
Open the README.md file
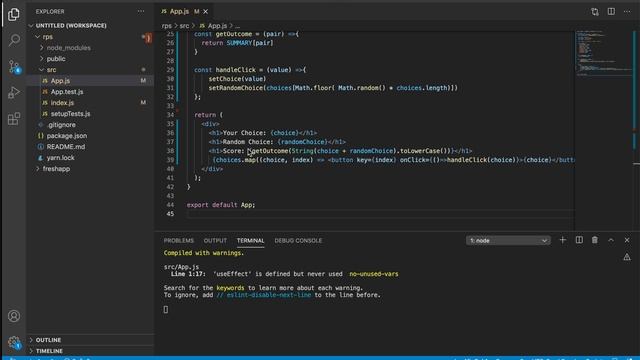(x=66, y=147)
